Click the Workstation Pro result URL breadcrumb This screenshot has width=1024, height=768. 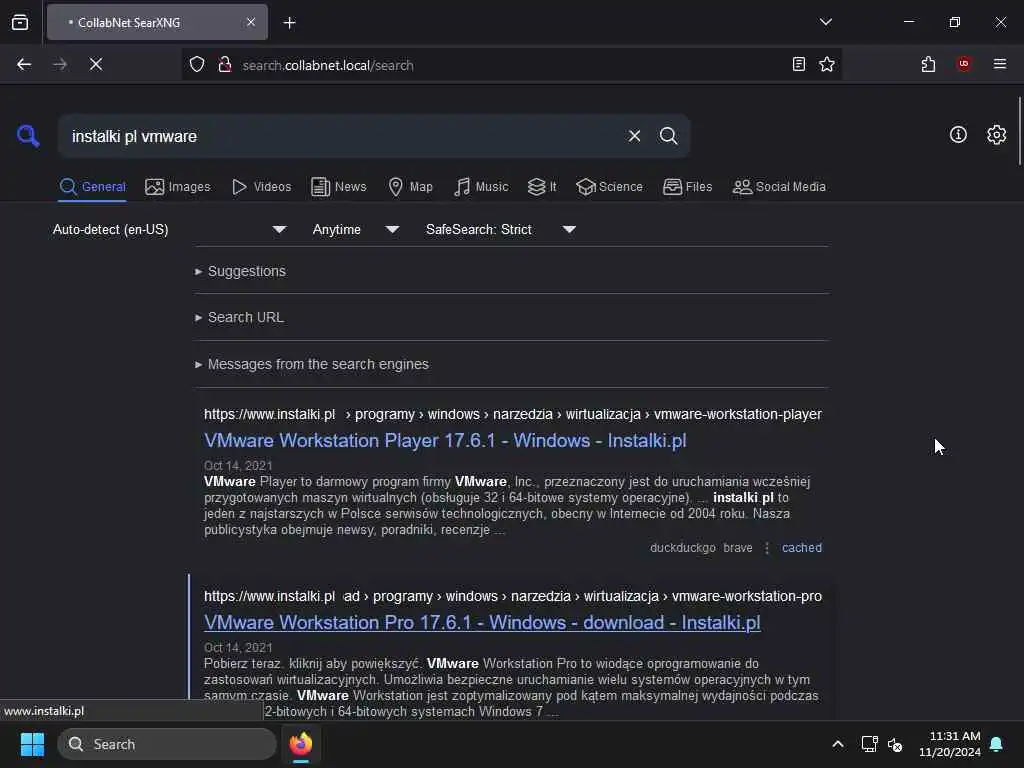click(x=512, y=596)
